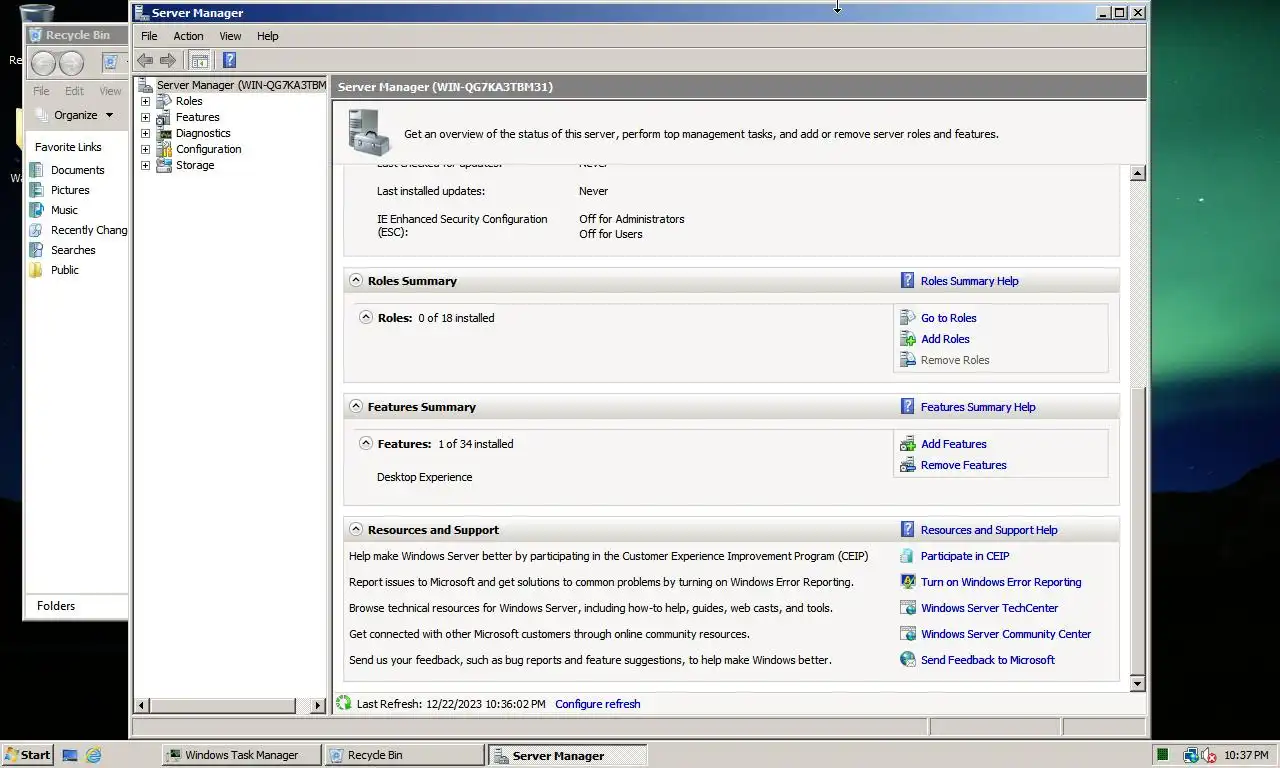Collapse the Features Summary section
The width and height of the screenshot is (1280, 768).
pos(356,407)
